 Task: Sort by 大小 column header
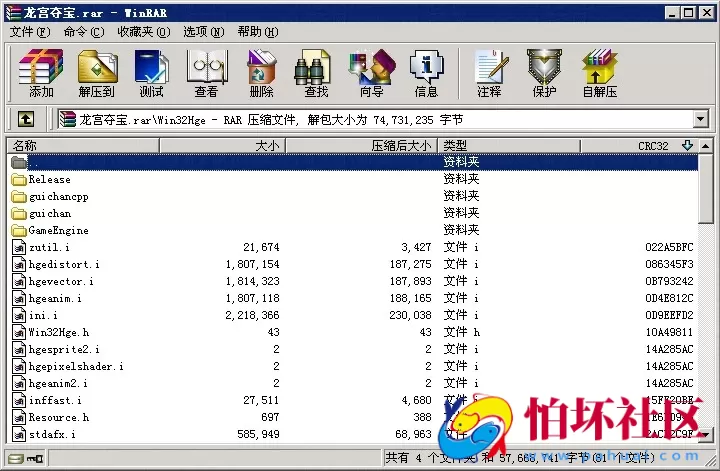tap(222, 146)
